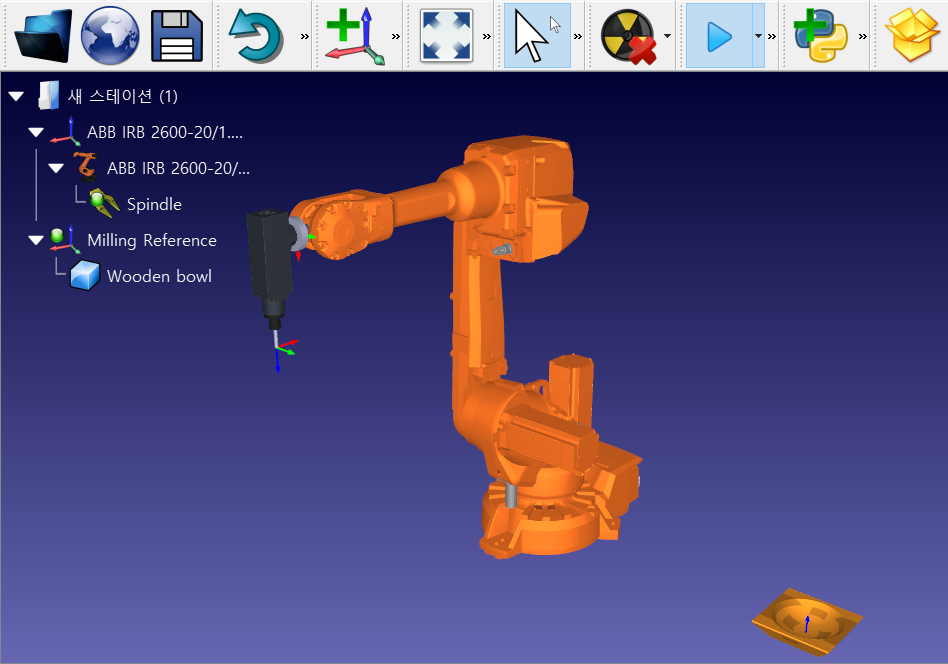
Task: Expand hidden toolbar items after play button
Action: [771, 36]
